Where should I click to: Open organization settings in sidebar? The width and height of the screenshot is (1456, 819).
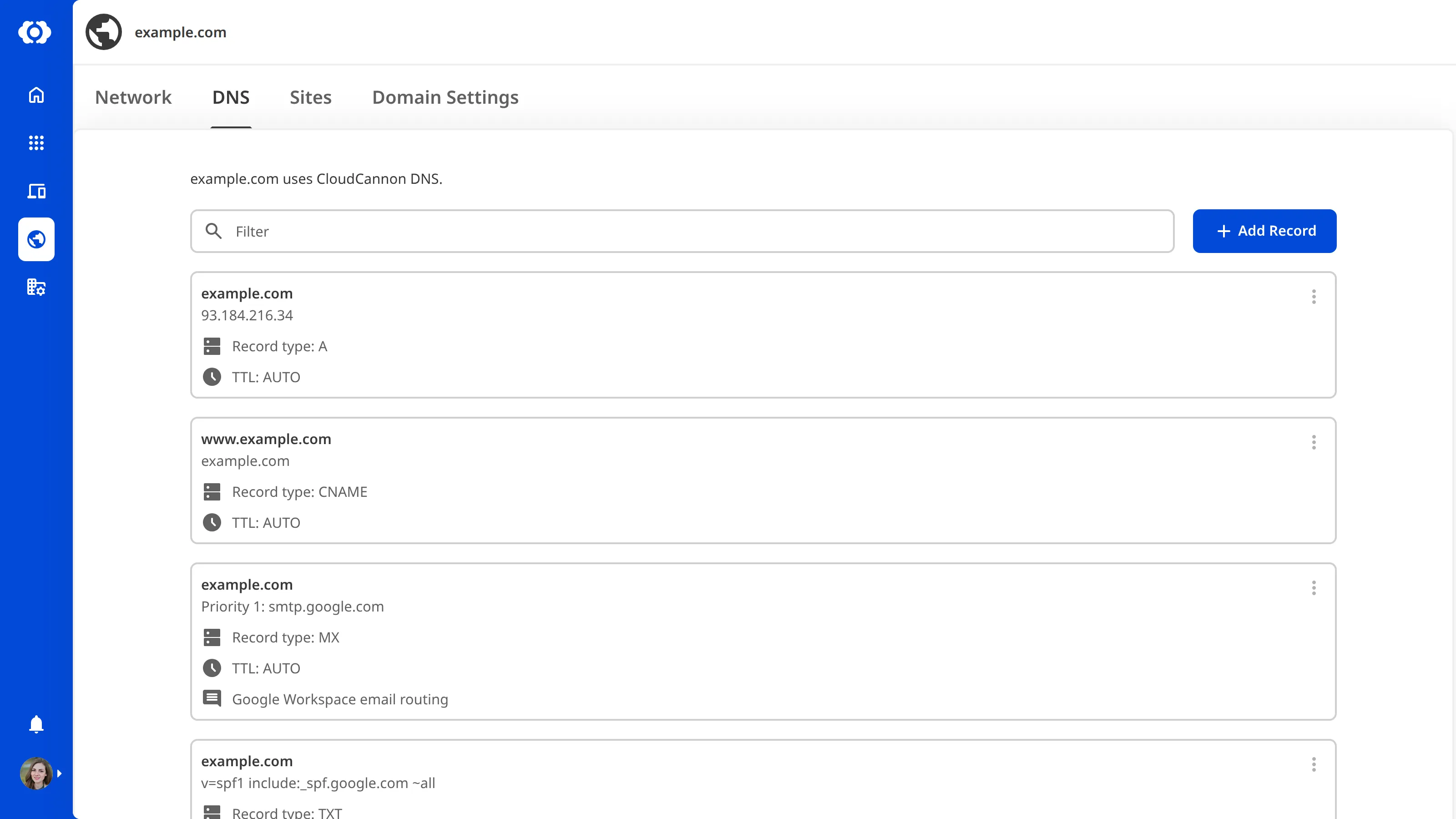pyautogui.click(x=35, y=287)
